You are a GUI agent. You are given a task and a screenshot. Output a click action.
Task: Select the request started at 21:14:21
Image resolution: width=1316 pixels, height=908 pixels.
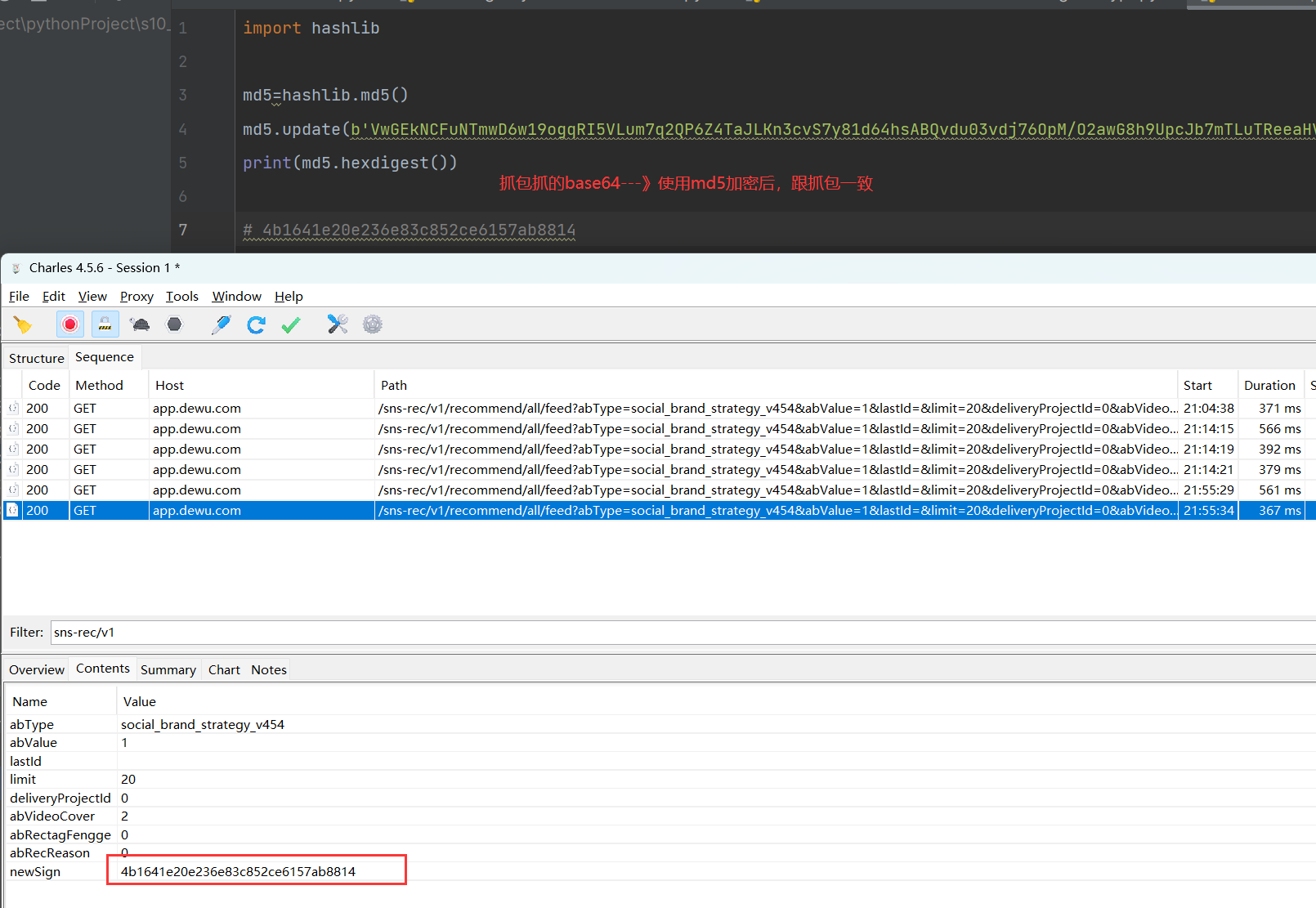click(658, 470)
